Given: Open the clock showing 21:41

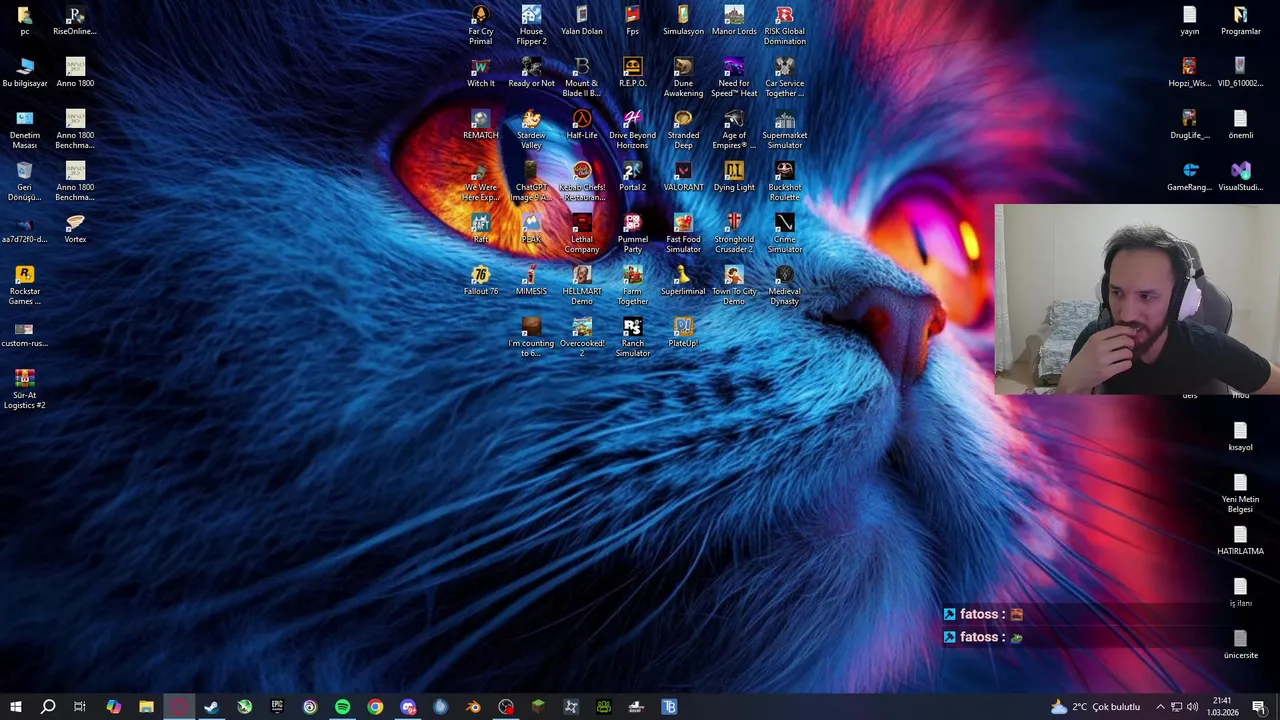Looking at the screenshot, I should pos(1224,707).
